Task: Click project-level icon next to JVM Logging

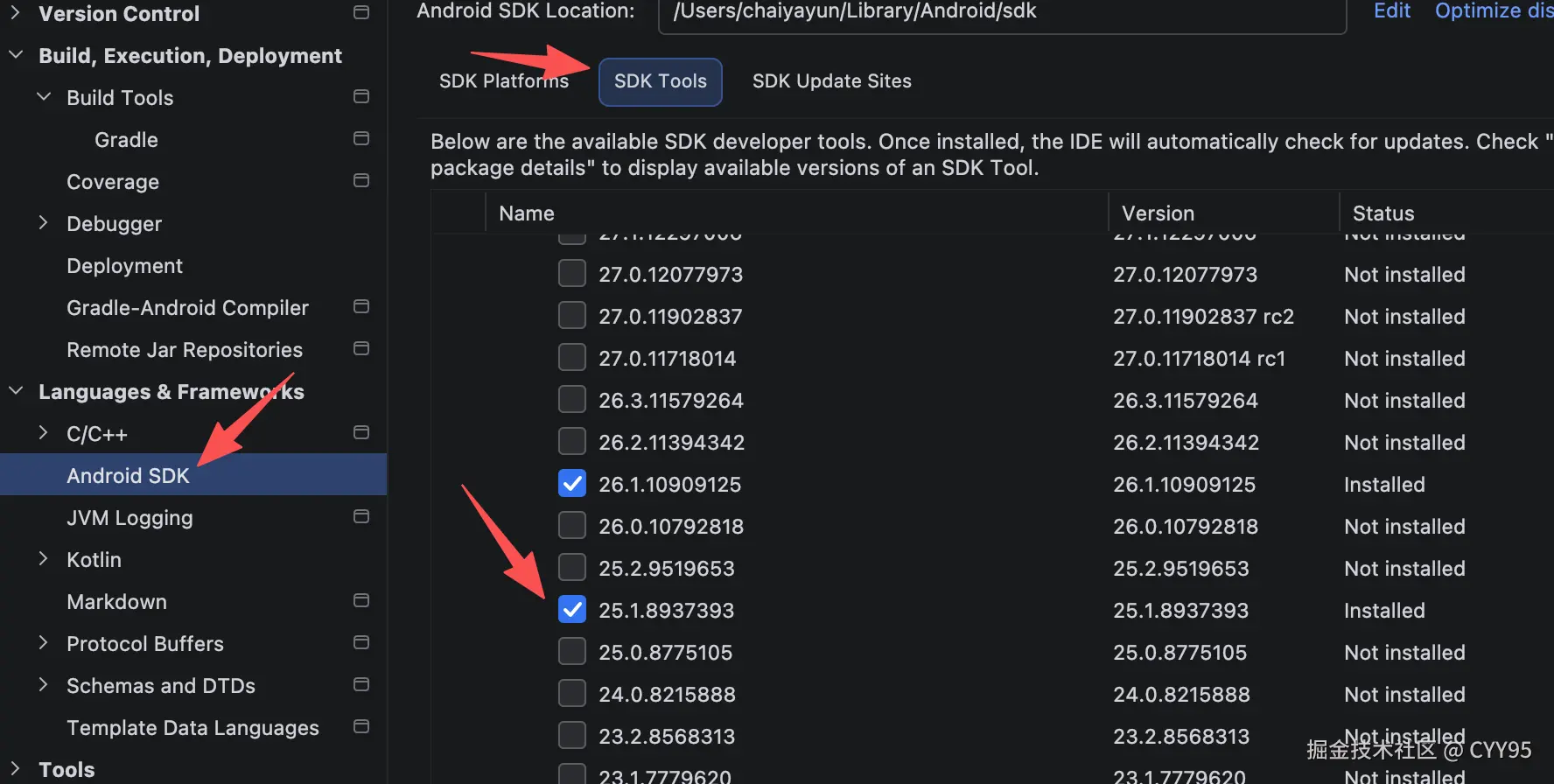Action: pos(360,517)
